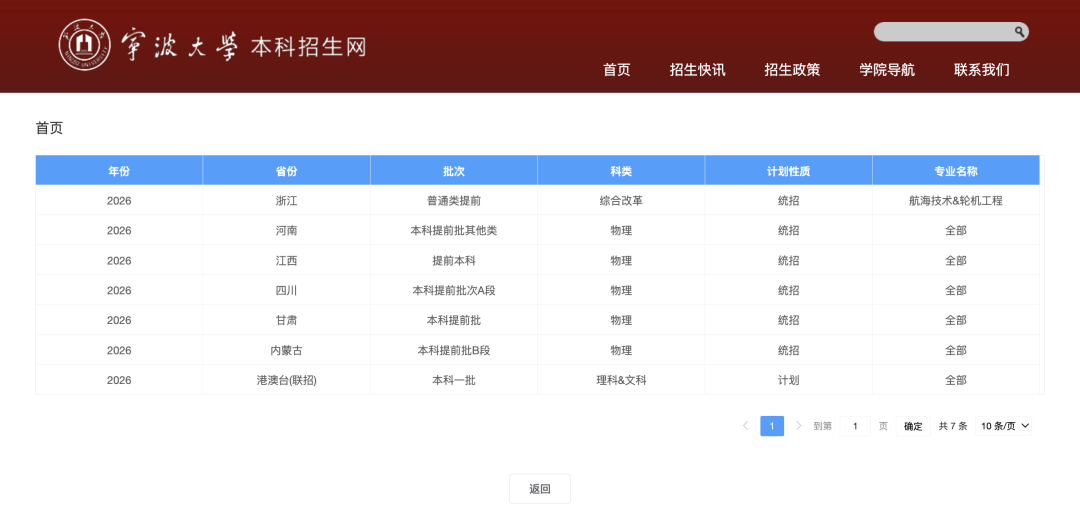This screenshot has height=510, width=1080.
Task: Click the 航海技术&轮机工程 major cell
Action: (956, 201)
